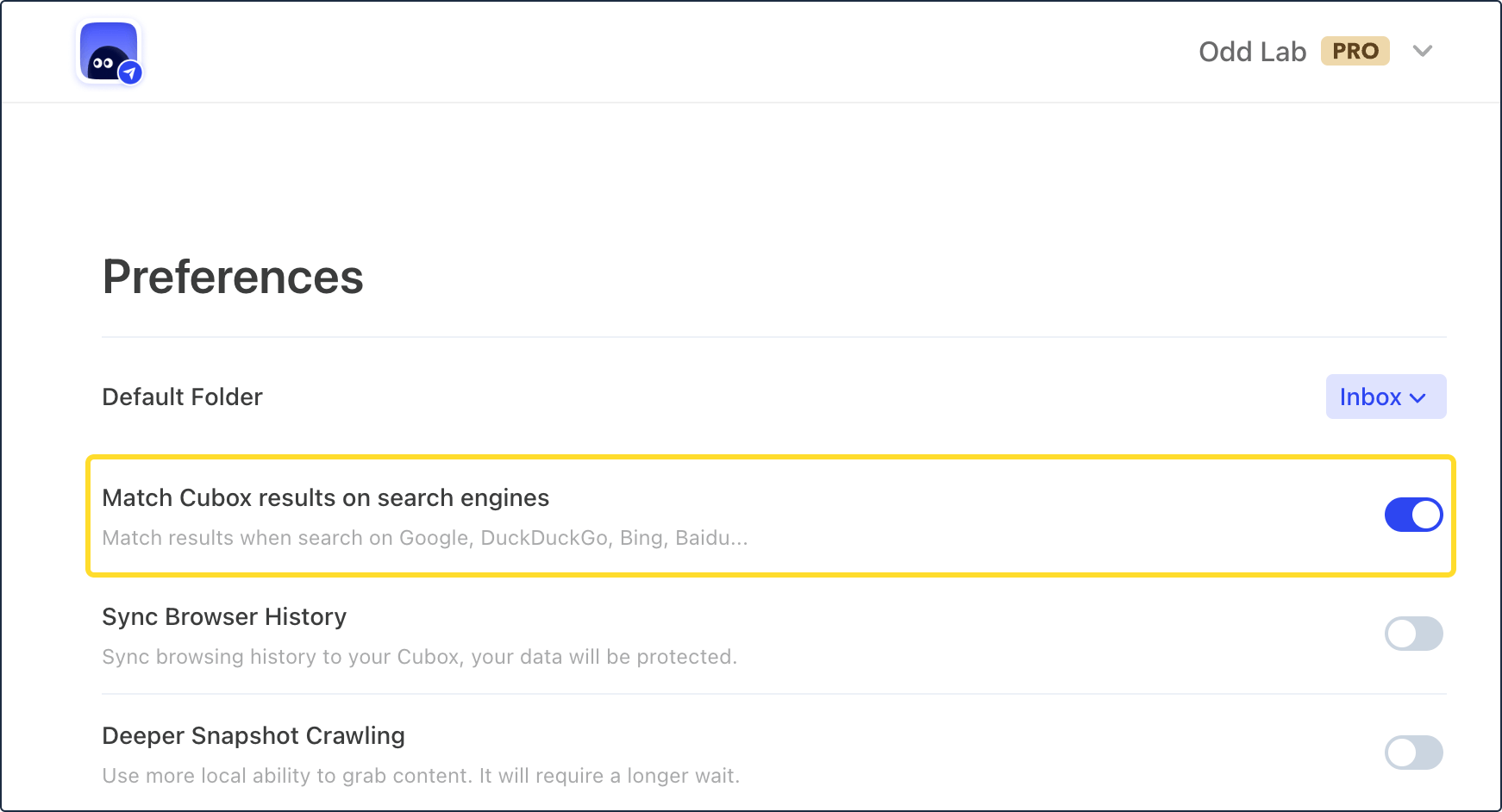This screenshot has height=812, width=1502.
Task: Click the blue paper-plane badge on logo
Action: pyautogui.click(x=130, y=73)
